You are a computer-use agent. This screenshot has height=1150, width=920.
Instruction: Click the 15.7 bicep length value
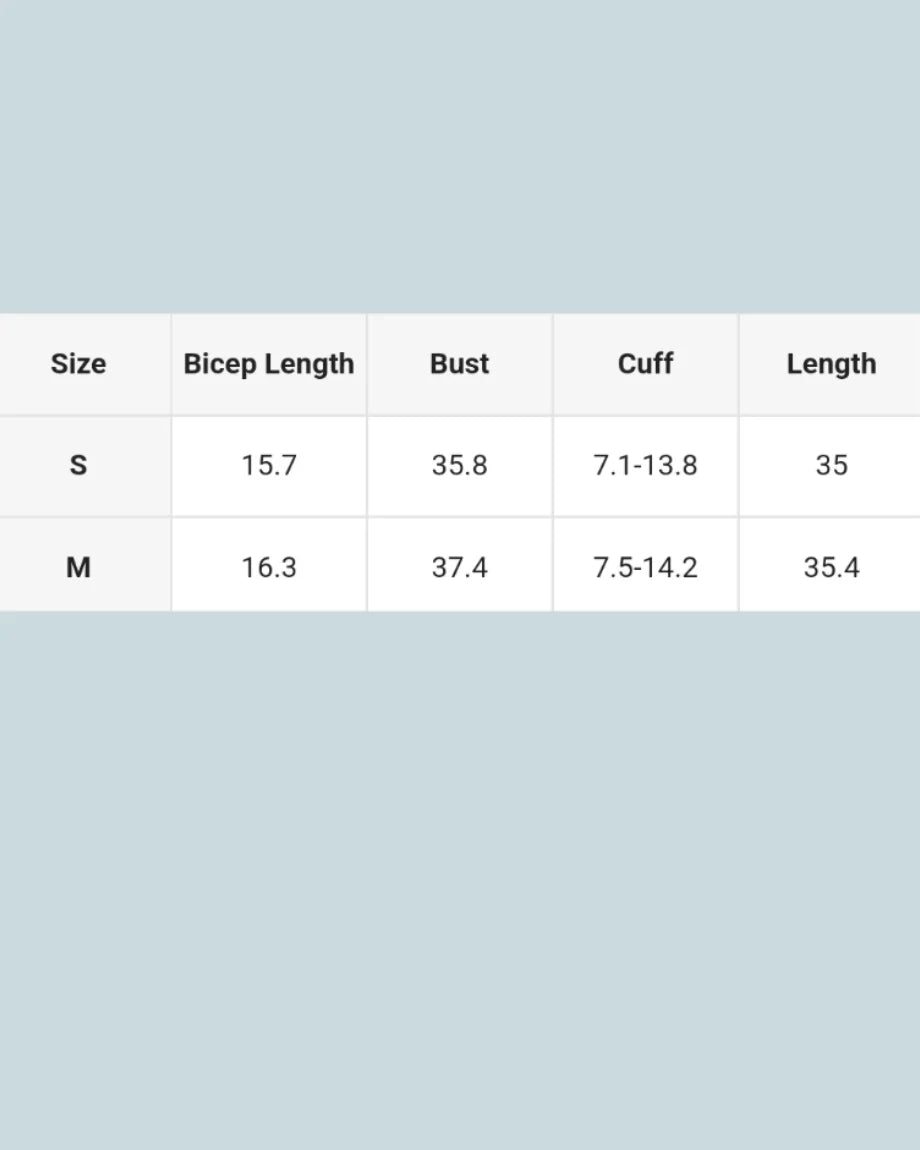tap(269, 465)
